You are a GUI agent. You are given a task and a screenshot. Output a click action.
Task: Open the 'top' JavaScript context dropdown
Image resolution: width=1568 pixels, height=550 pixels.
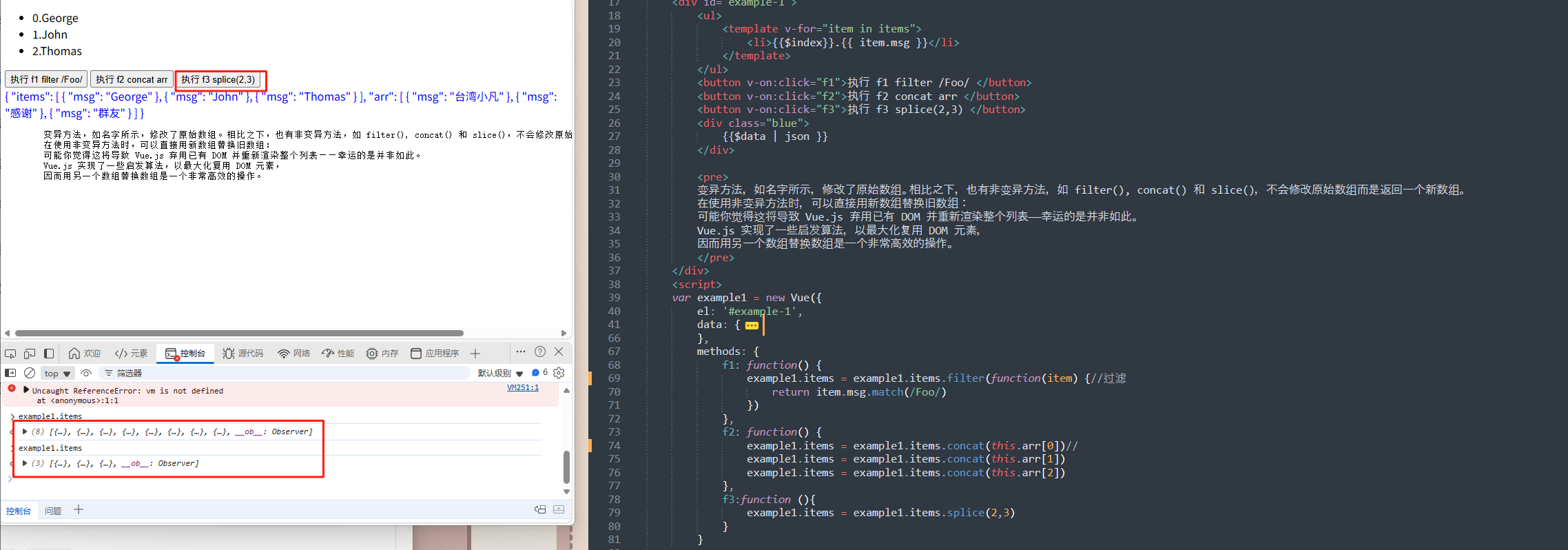pyautogui.click(x=57, y=373)
